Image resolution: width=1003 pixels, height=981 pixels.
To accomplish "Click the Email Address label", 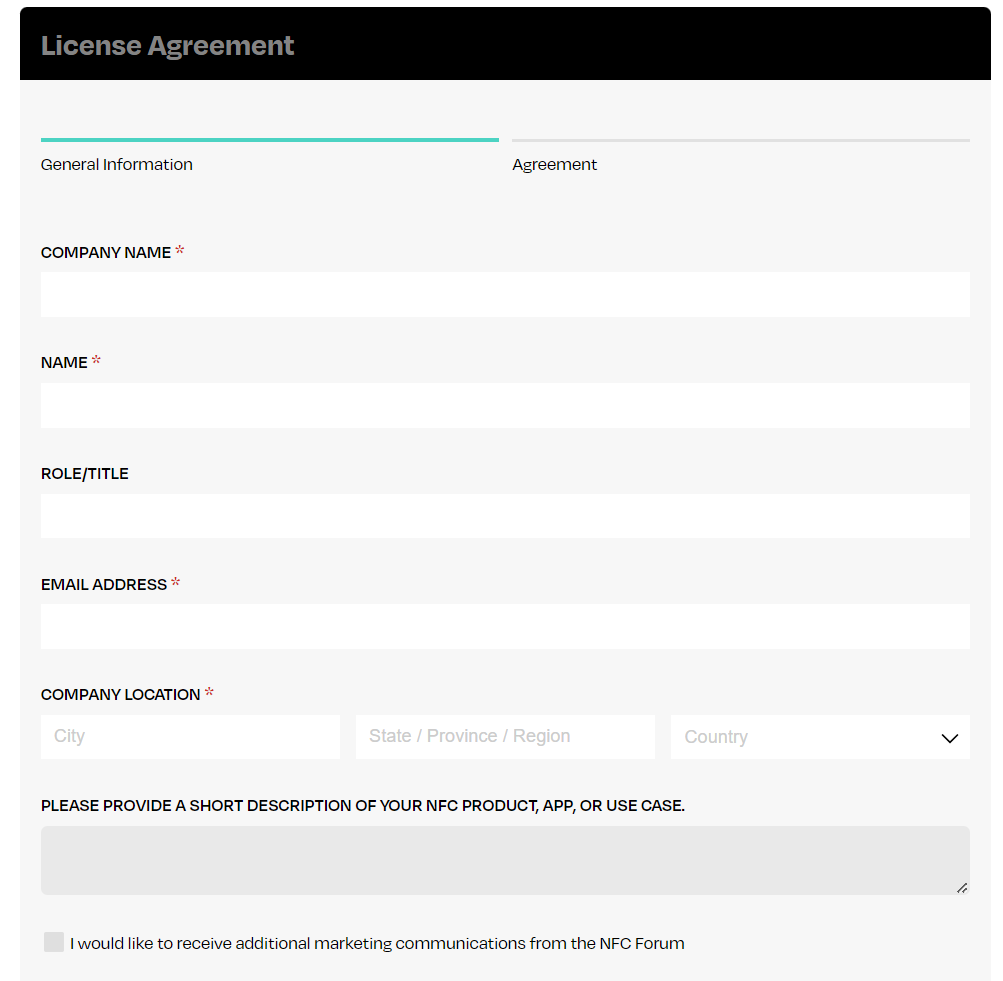I will tap(104, 585).
